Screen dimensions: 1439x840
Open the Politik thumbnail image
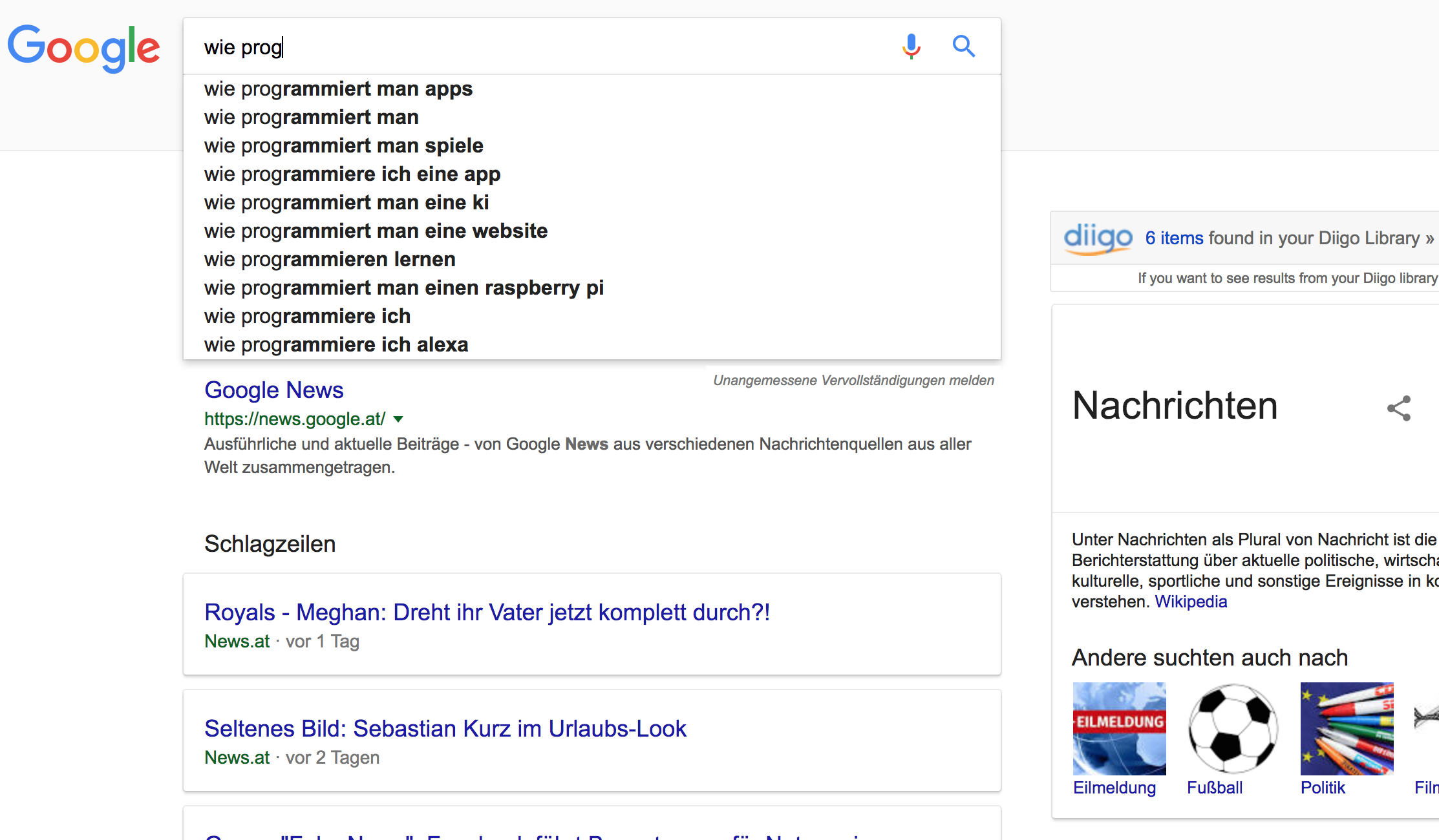(1347, 728)
